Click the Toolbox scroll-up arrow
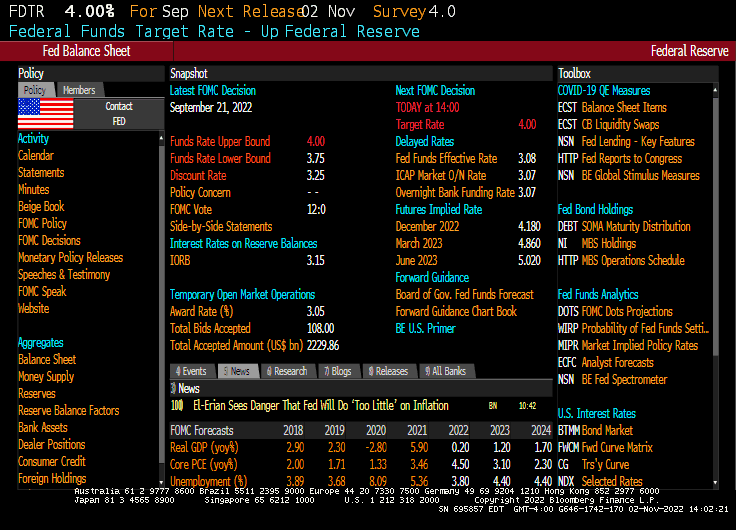This screenshot has height=530, width=736. coord(715,90)
